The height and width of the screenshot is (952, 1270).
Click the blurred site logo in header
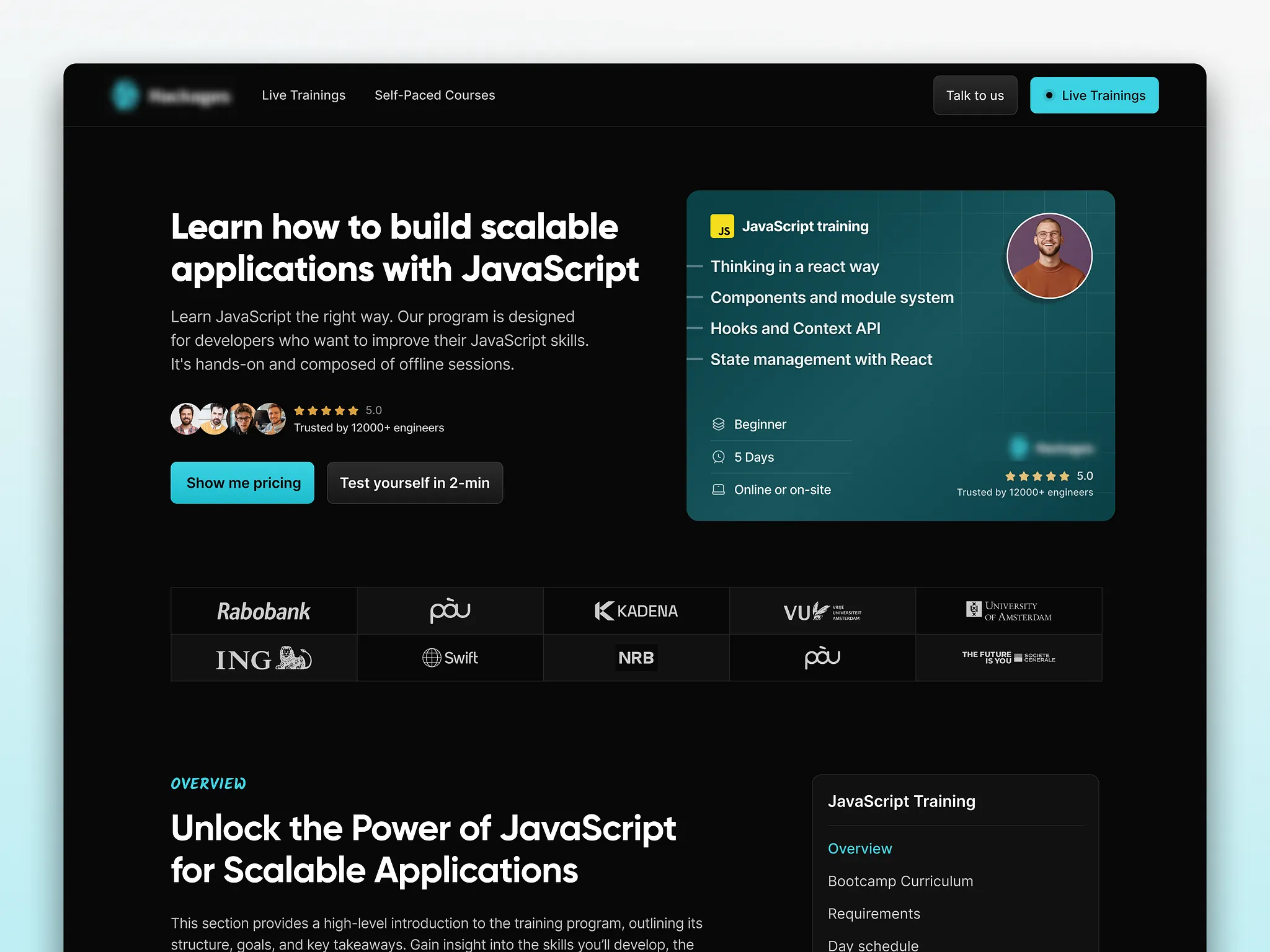click(x=171, y=95)
